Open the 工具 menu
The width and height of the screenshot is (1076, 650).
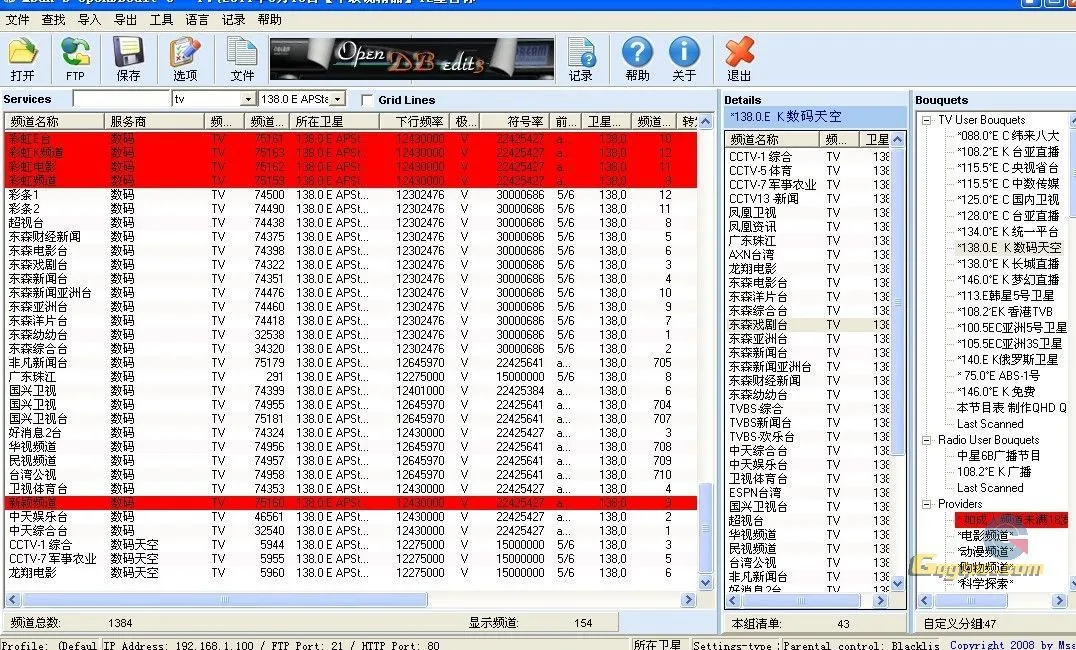[164, 19]
